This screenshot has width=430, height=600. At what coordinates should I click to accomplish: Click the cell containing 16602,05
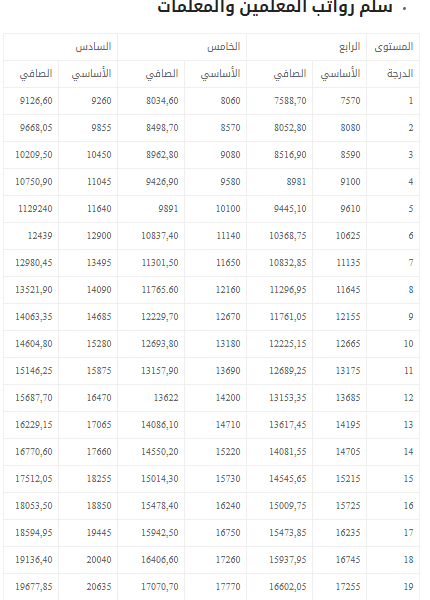pyautogui.click(x=280, y=587)
